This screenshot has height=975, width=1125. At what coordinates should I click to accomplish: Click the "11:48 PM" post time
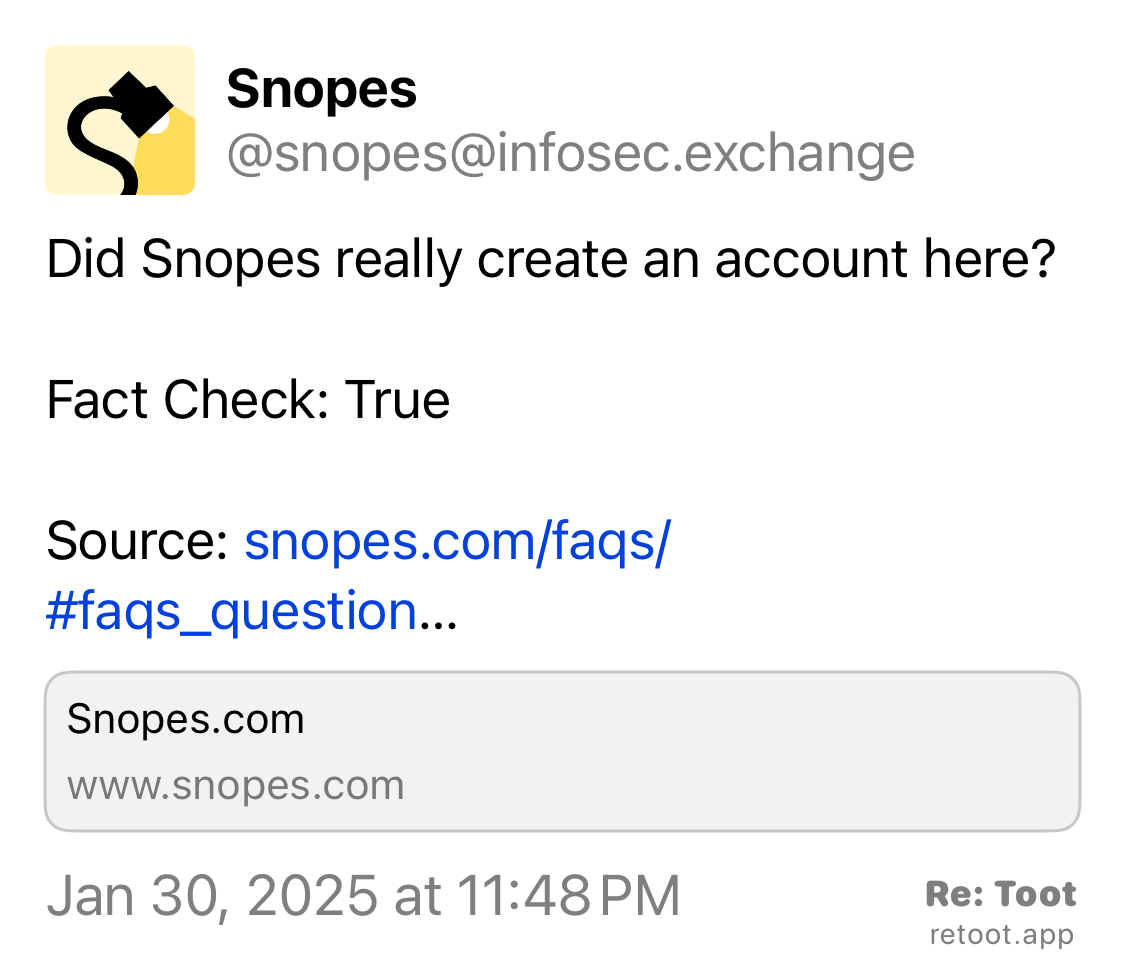[568, 895]
